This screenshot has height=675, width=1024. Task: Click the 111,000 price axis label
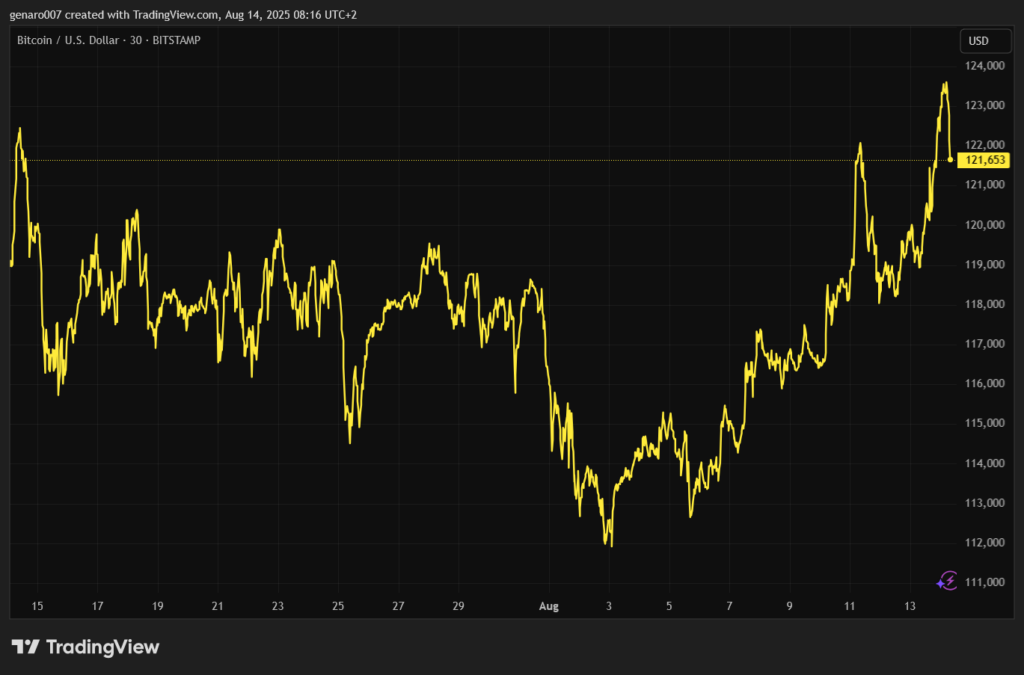[x=985, y=582]
